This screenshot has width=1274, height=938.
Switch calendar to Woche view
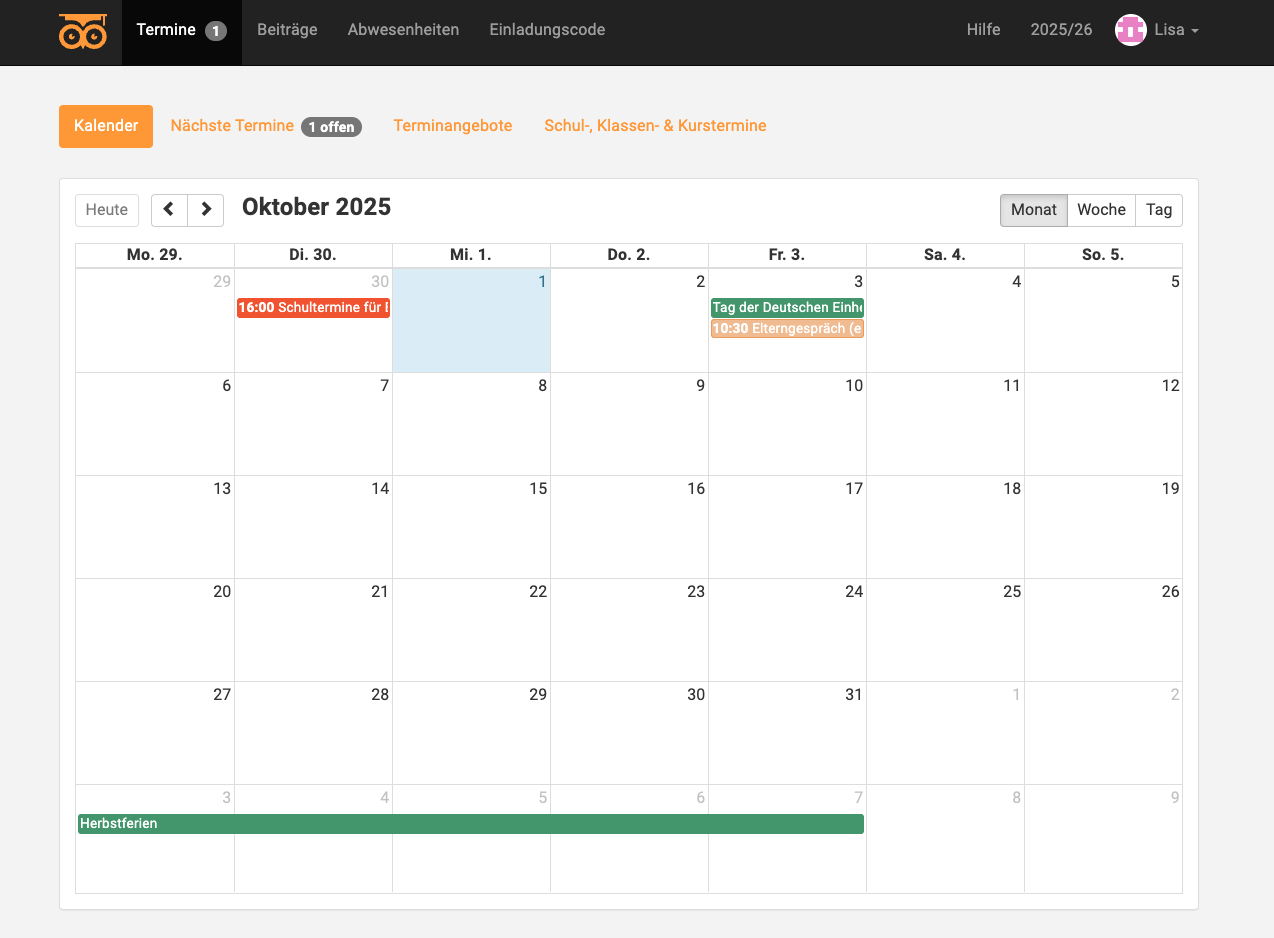point(1101,210)
